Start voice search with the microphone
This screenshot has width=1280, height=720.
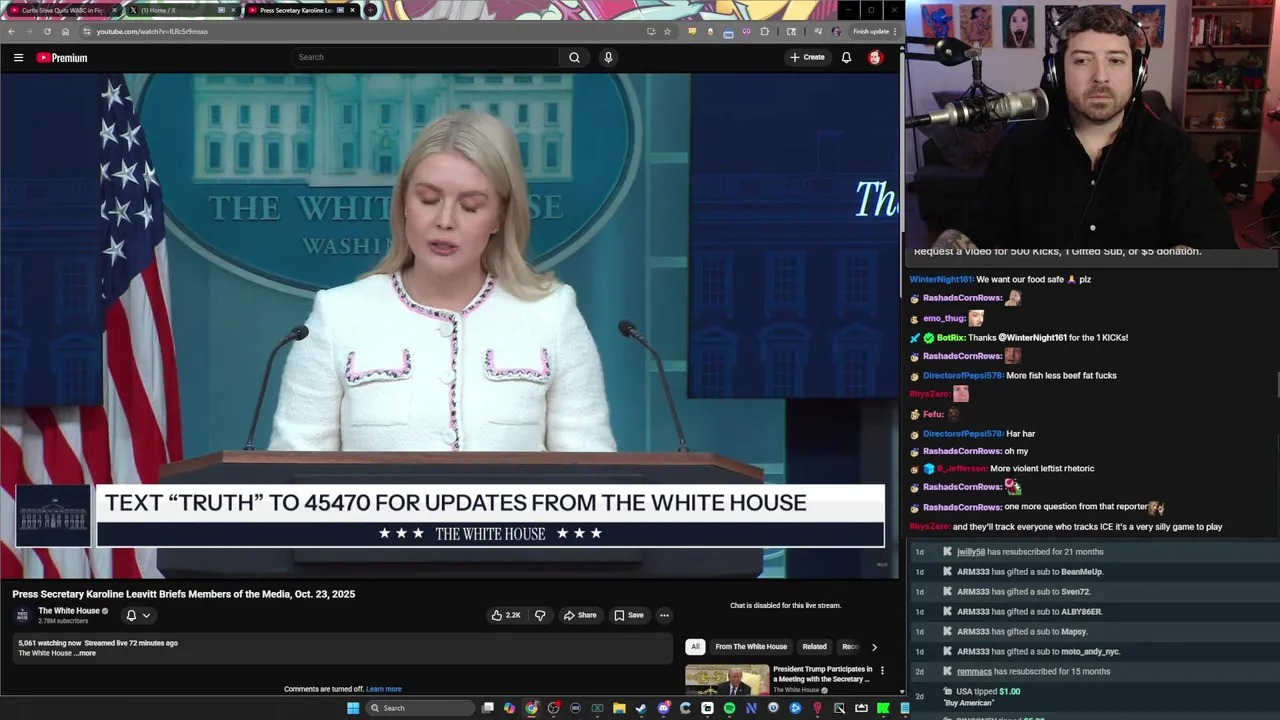click(x=608, y=57)
